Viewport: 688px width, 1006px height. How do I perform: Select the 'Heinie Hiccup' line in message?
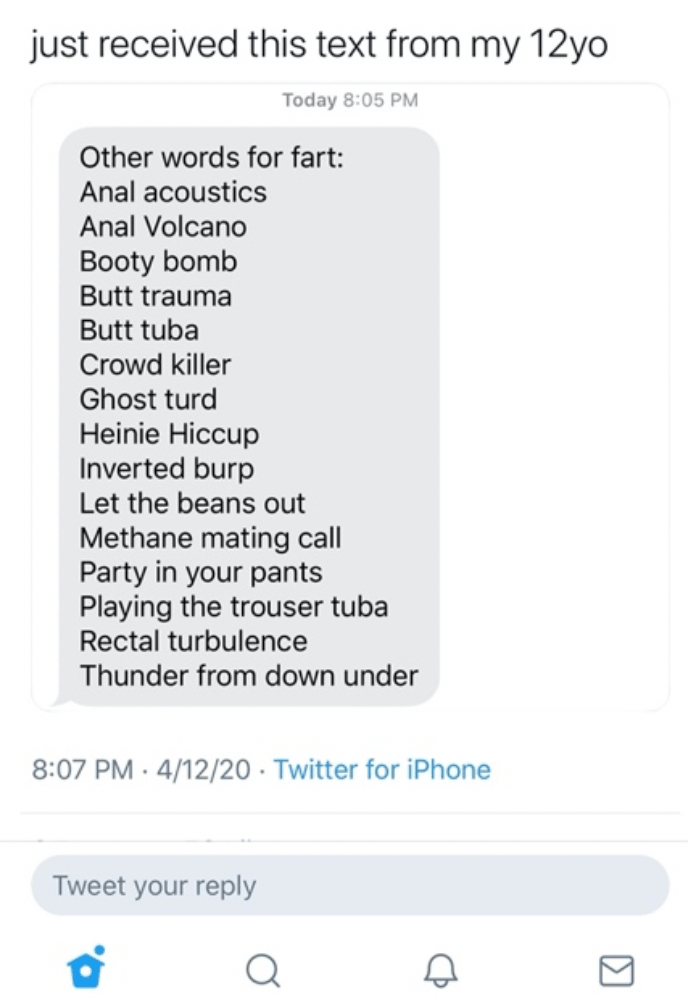click(x=169, y=434)
